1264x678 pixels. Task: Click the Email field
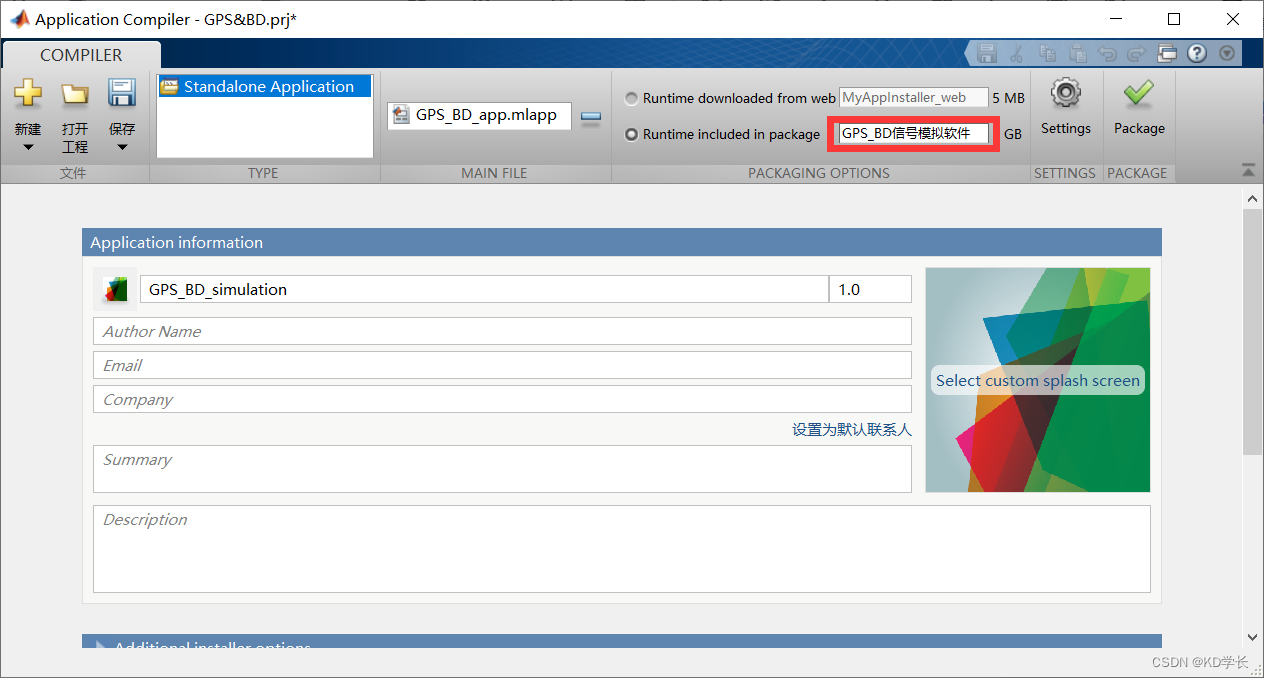(502, 365)
